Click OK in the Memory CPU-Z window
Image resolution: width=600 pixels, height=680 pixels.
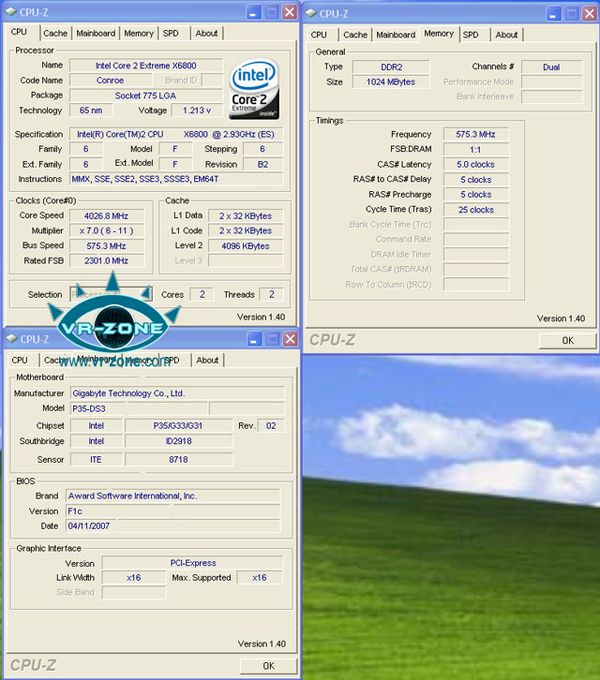pyautogui.click(x=567, y=340)
